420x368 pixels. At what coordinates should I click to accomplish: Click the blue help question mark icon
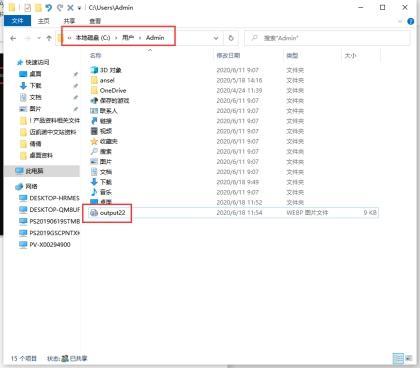pos(411,21)
